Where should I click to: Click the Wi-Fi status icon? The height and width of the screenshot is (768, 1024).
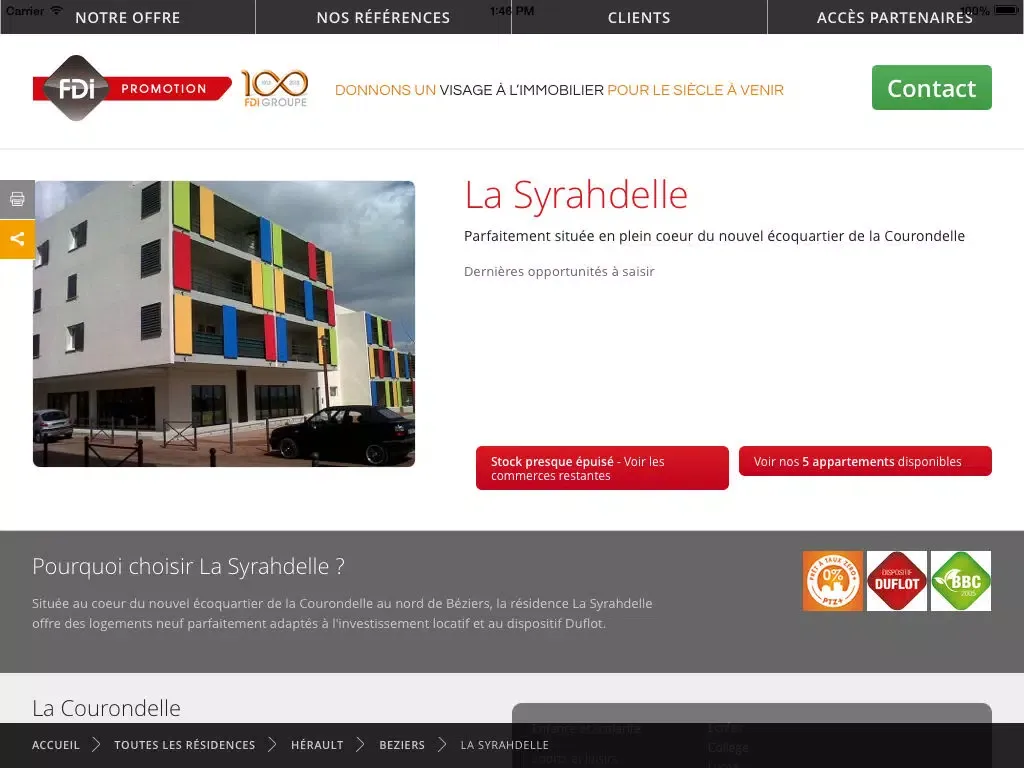pyautogui.click(x=57, y=10)
